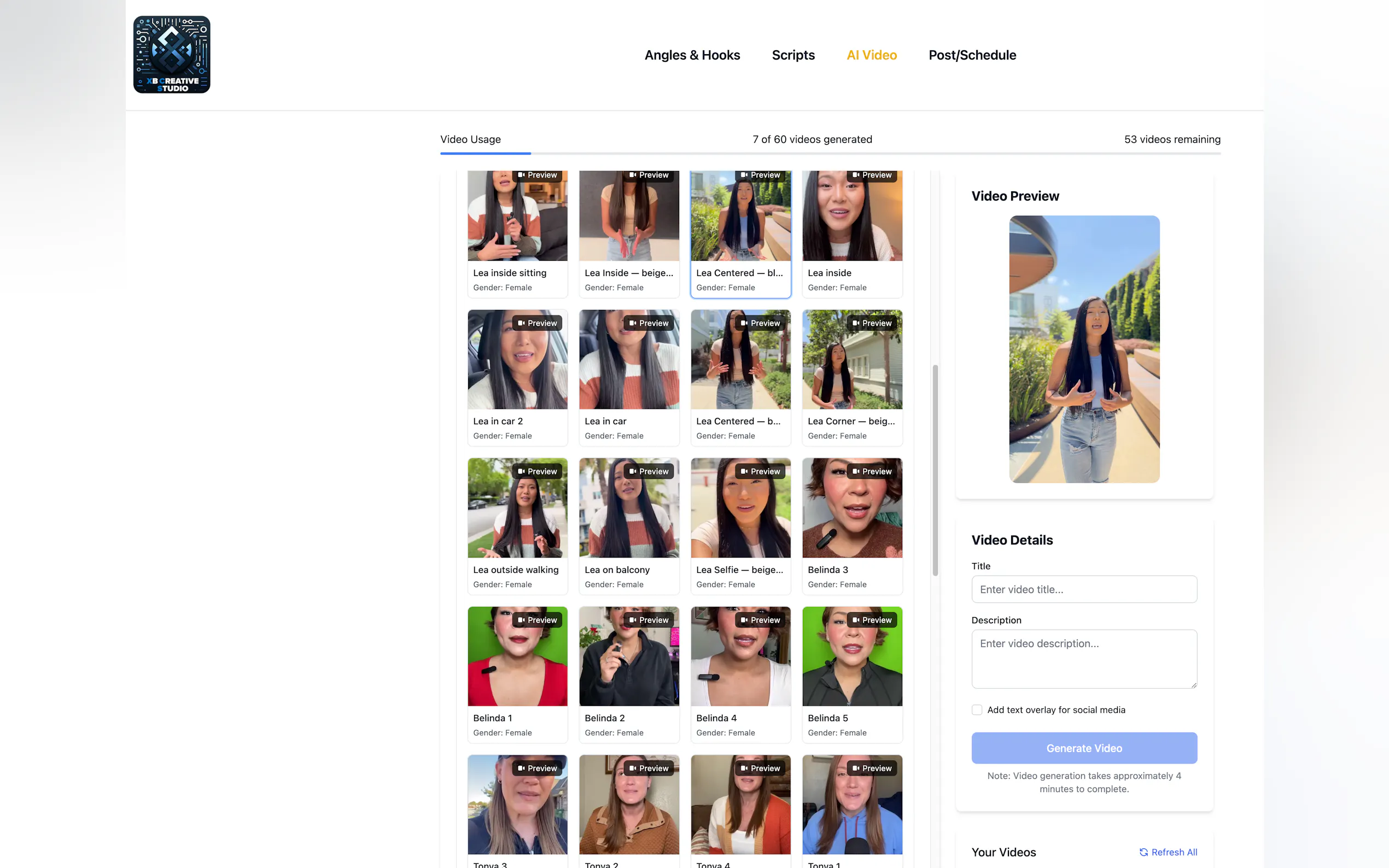
Task: Click the avatar list vertical scrollbar
Action: point(935,470)
